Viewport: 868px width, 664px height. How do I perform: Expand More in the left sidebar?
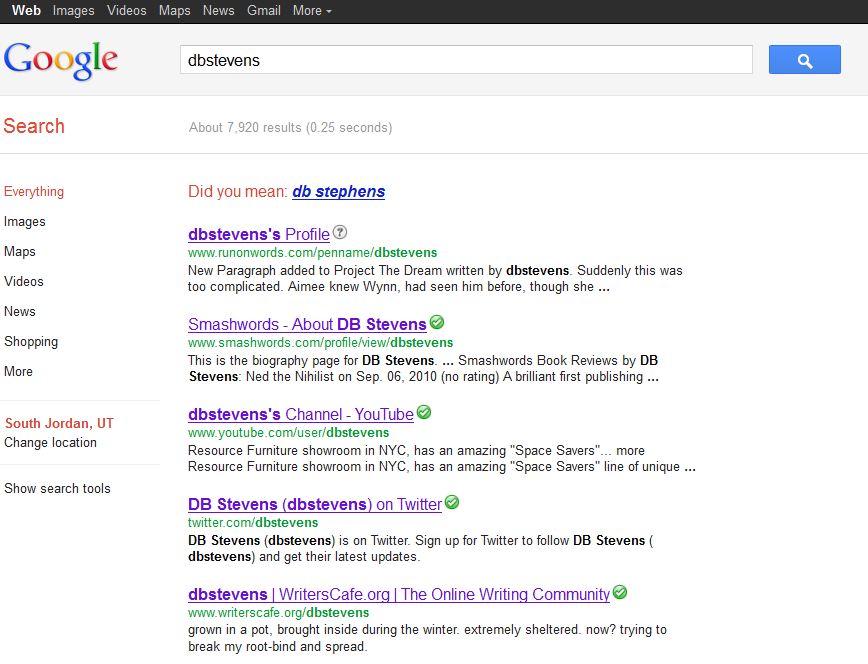(x=18, y=372)
